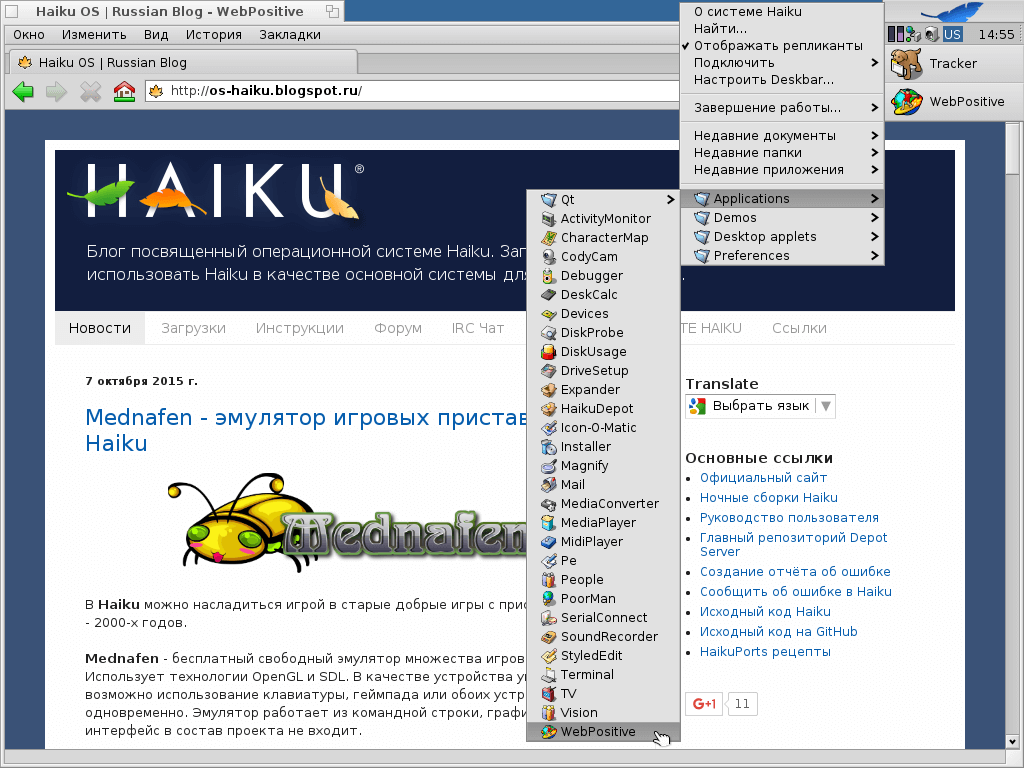Open the Загрузки blog tab
The height and width of the screenshot is (768, 1024).
tap(193, 328)
